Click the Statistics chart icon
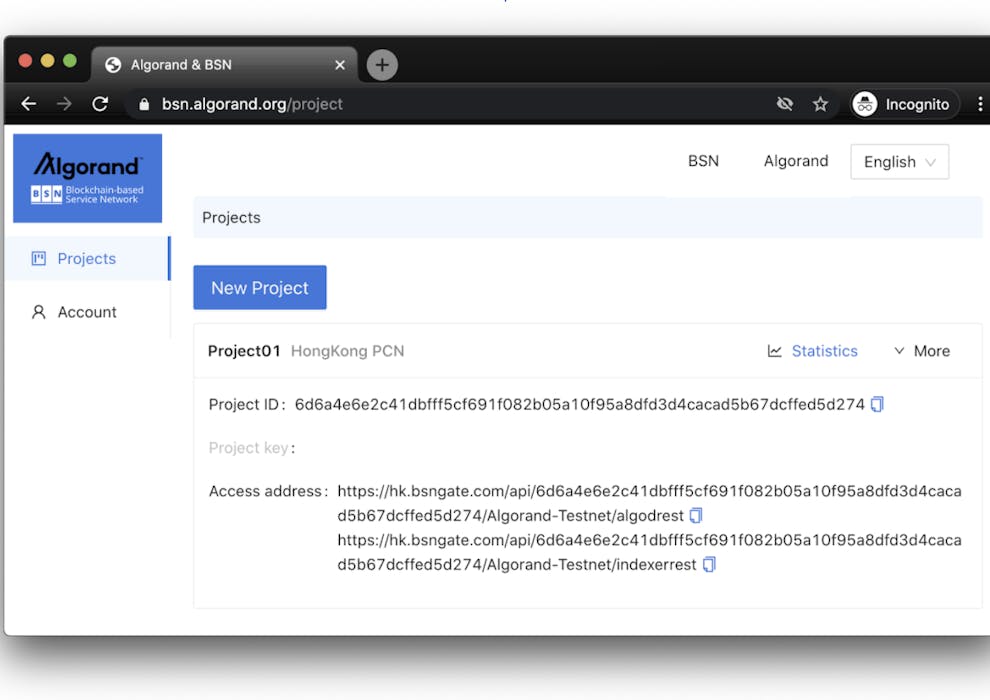This screenshot has height=700, width=990. pyautogui.click(x=775, y=351)
